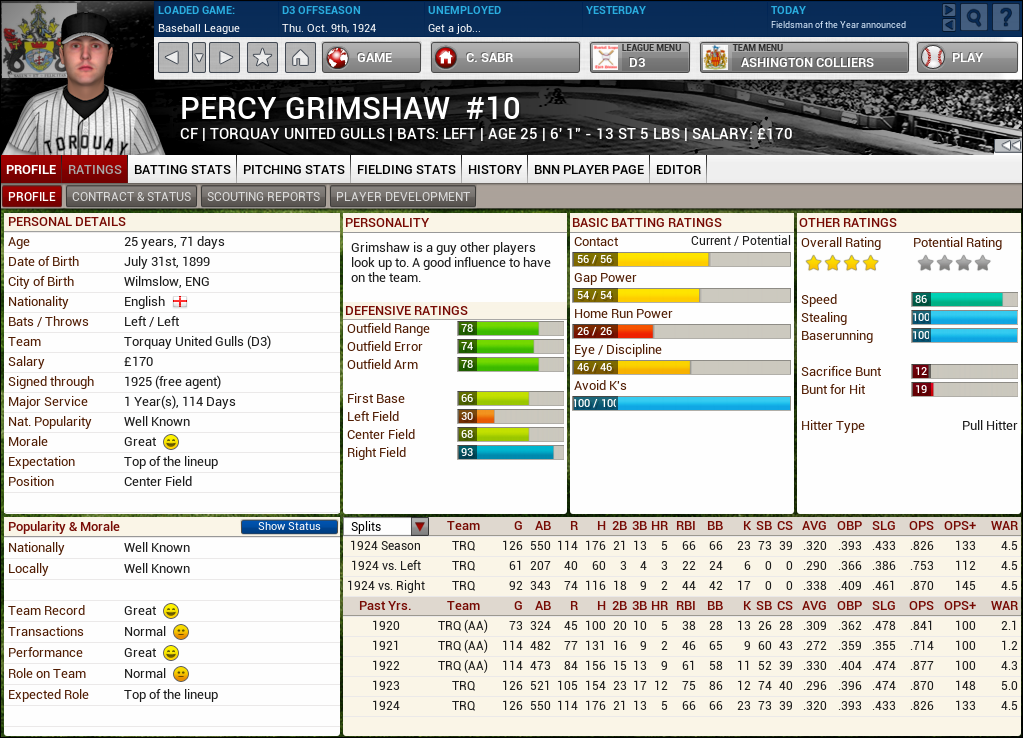Click the back navigation arrow
The image size is (1023, 738).
pos(173,57)
